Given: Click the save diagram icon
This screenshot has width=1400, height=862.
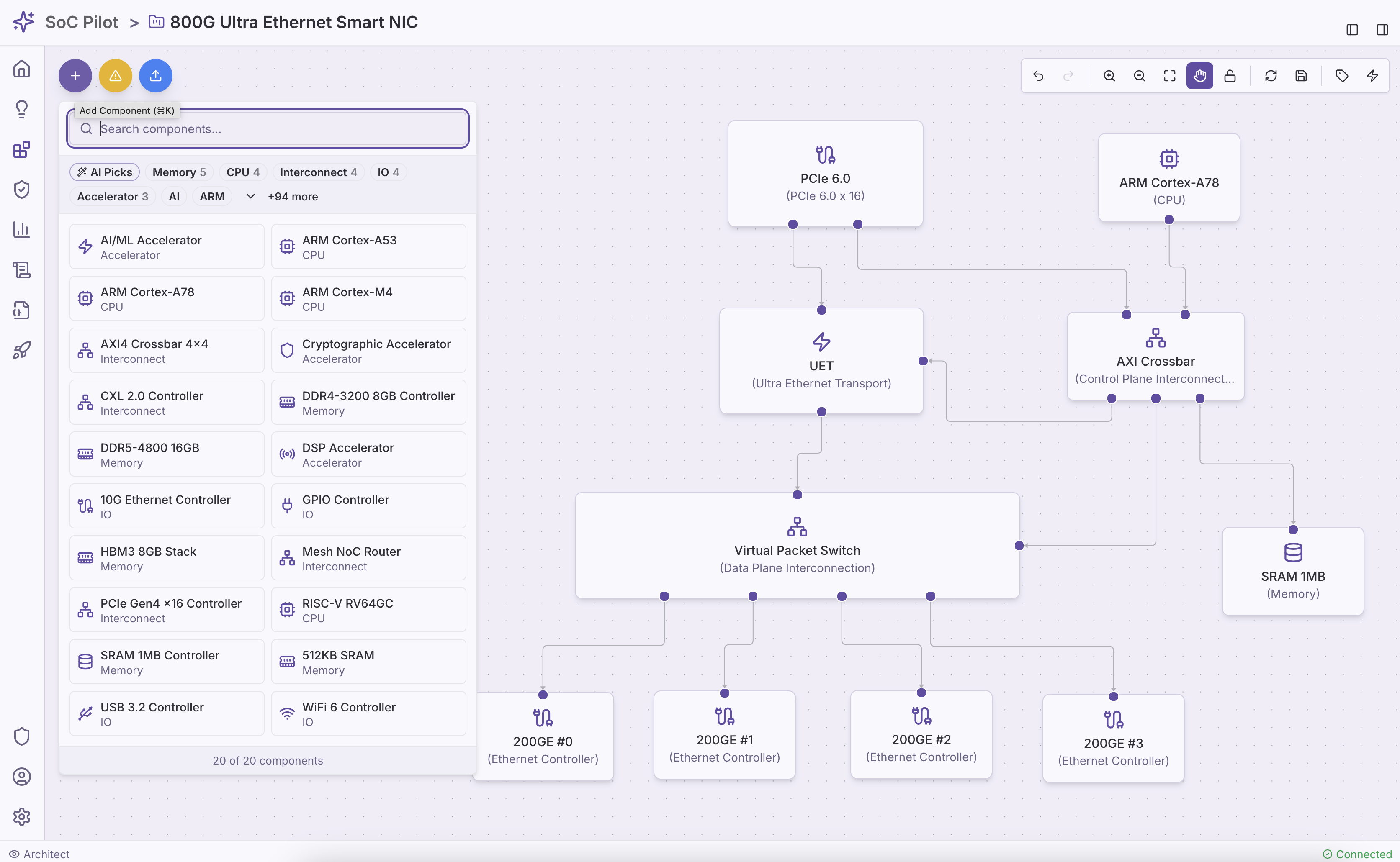Looking at the screenshot, I should (x=1301, y=76).
